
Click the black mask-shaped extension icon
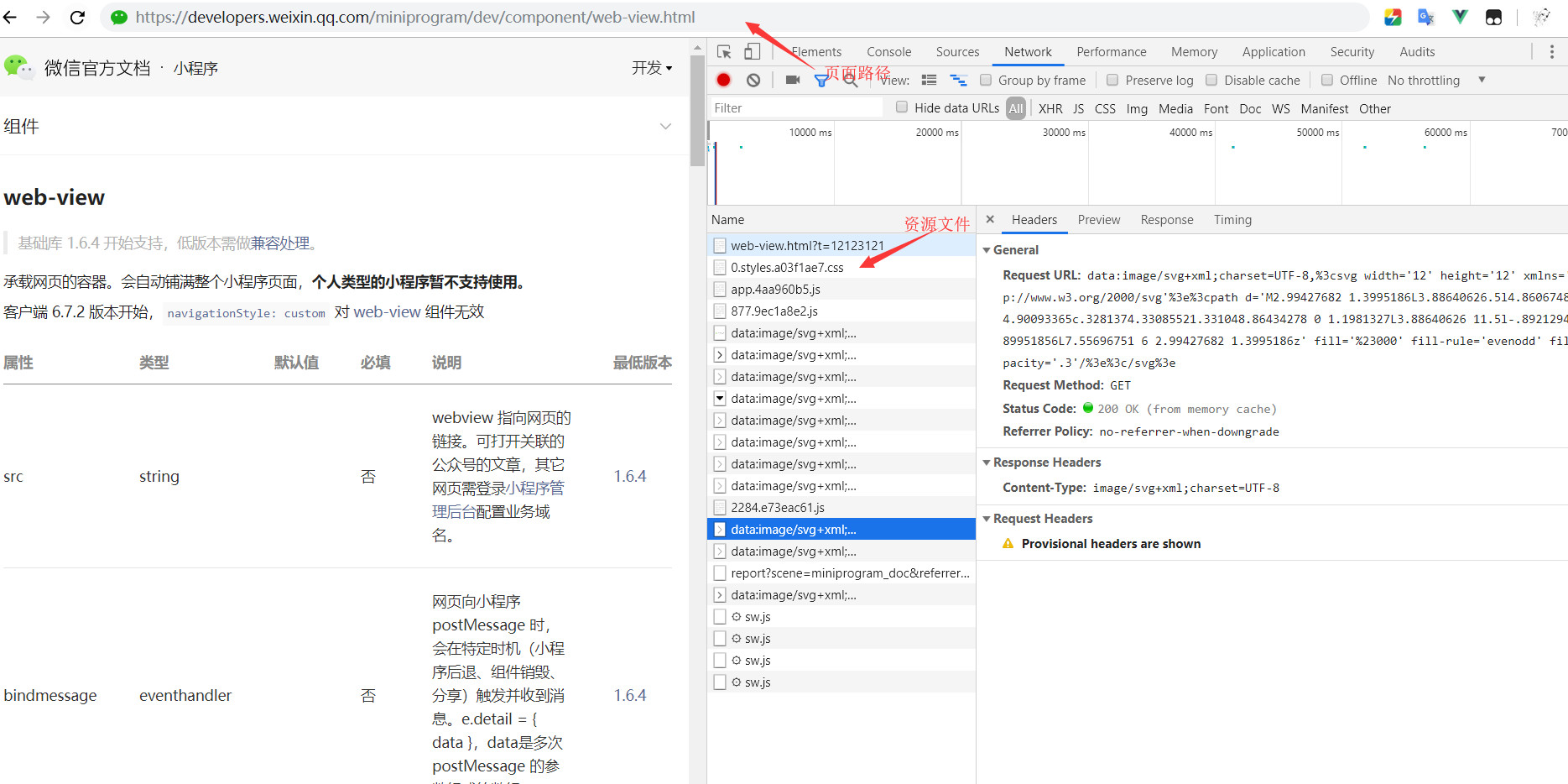1493,17
